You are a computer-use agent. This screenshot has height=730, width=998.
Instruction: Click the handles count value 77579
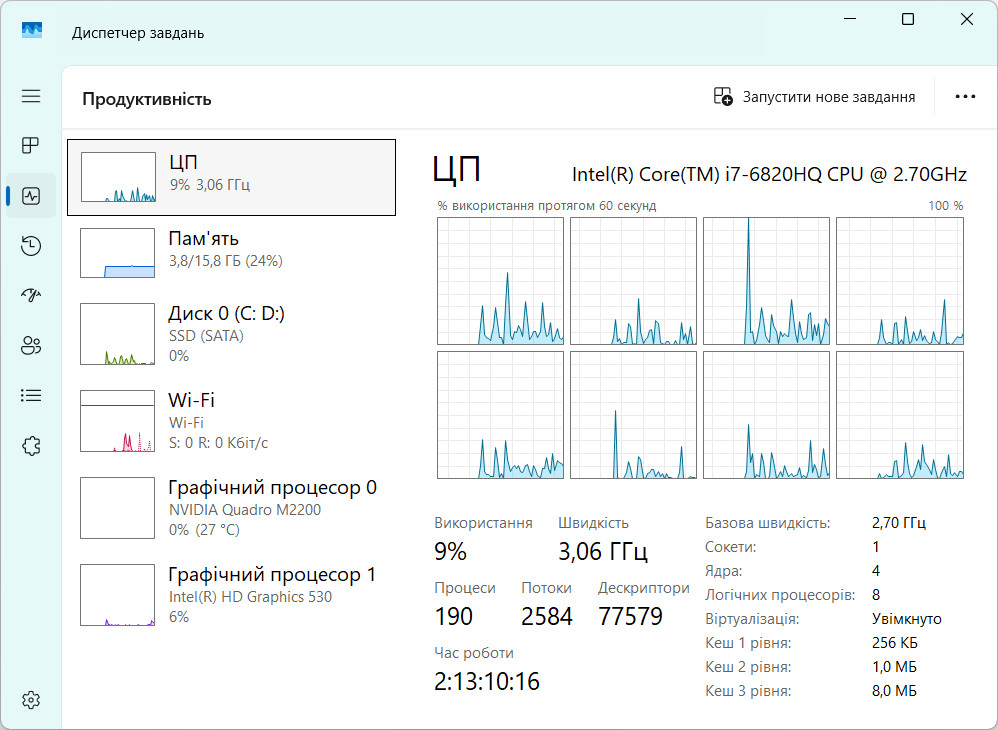click(631, 616)
